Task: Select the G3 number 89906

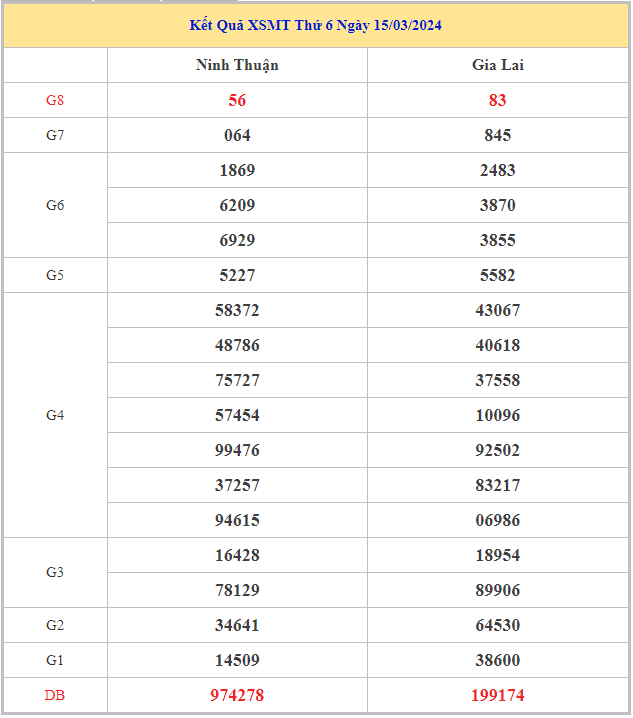Action: [497, 590]
